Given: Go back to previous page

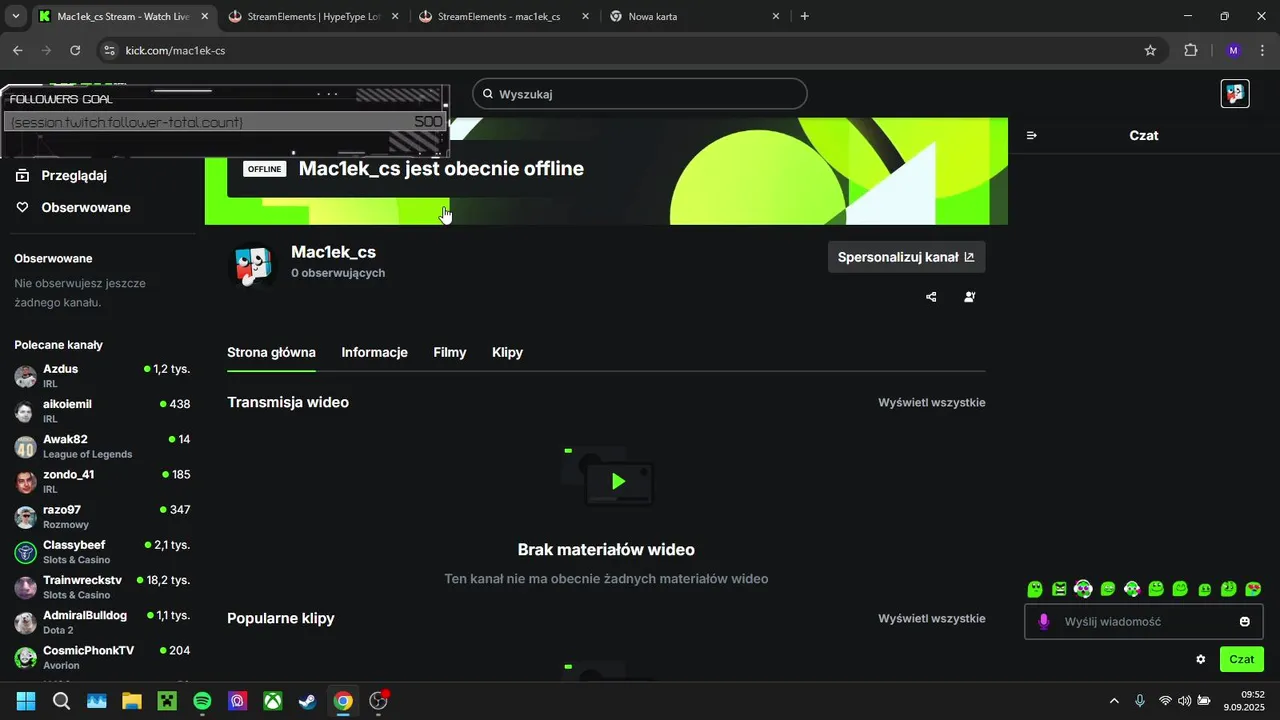Looking at the screenshot, I should (x=18, y=50).
